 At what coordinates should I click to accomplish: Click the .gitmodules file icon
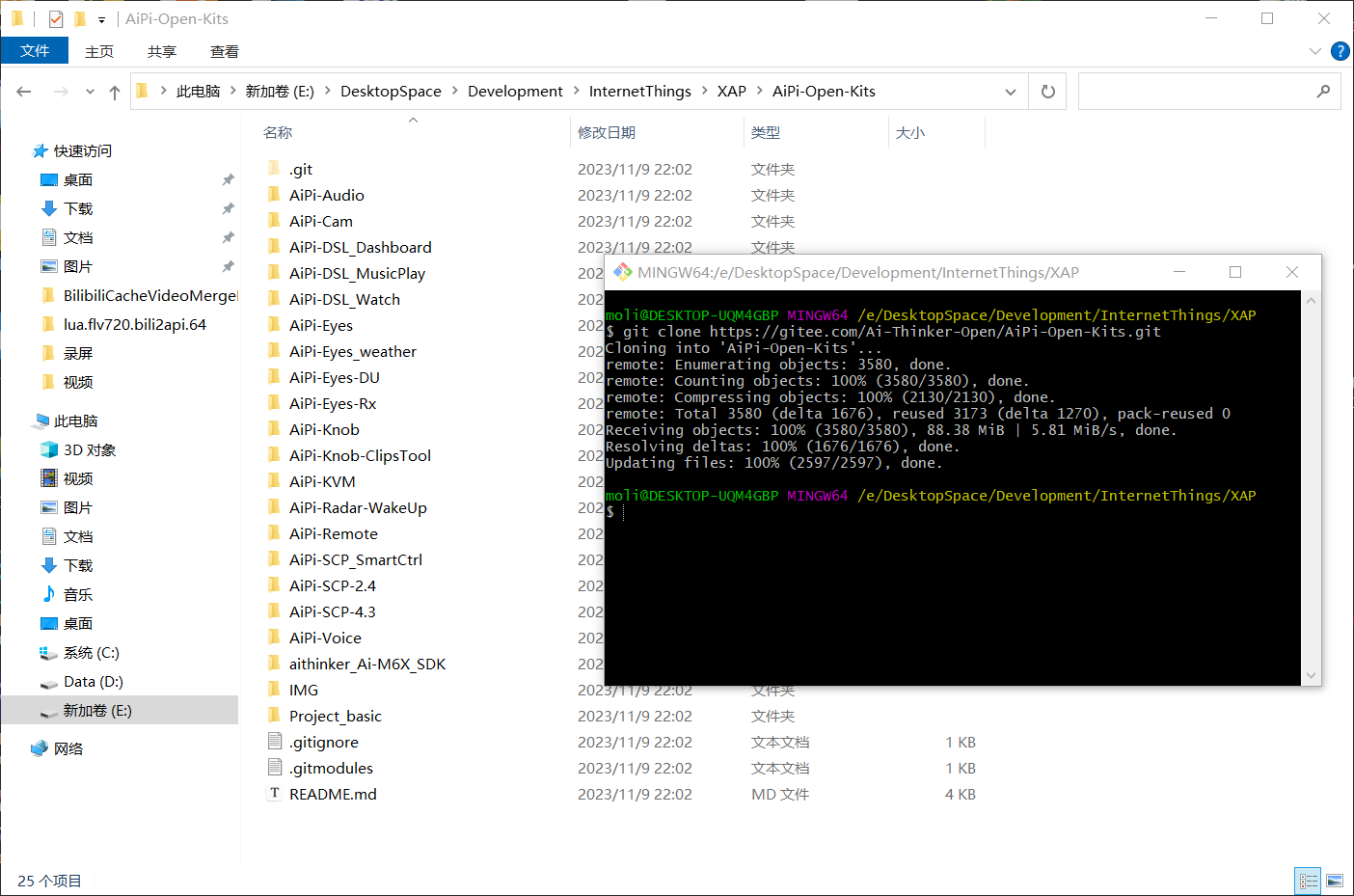point(274,768)
